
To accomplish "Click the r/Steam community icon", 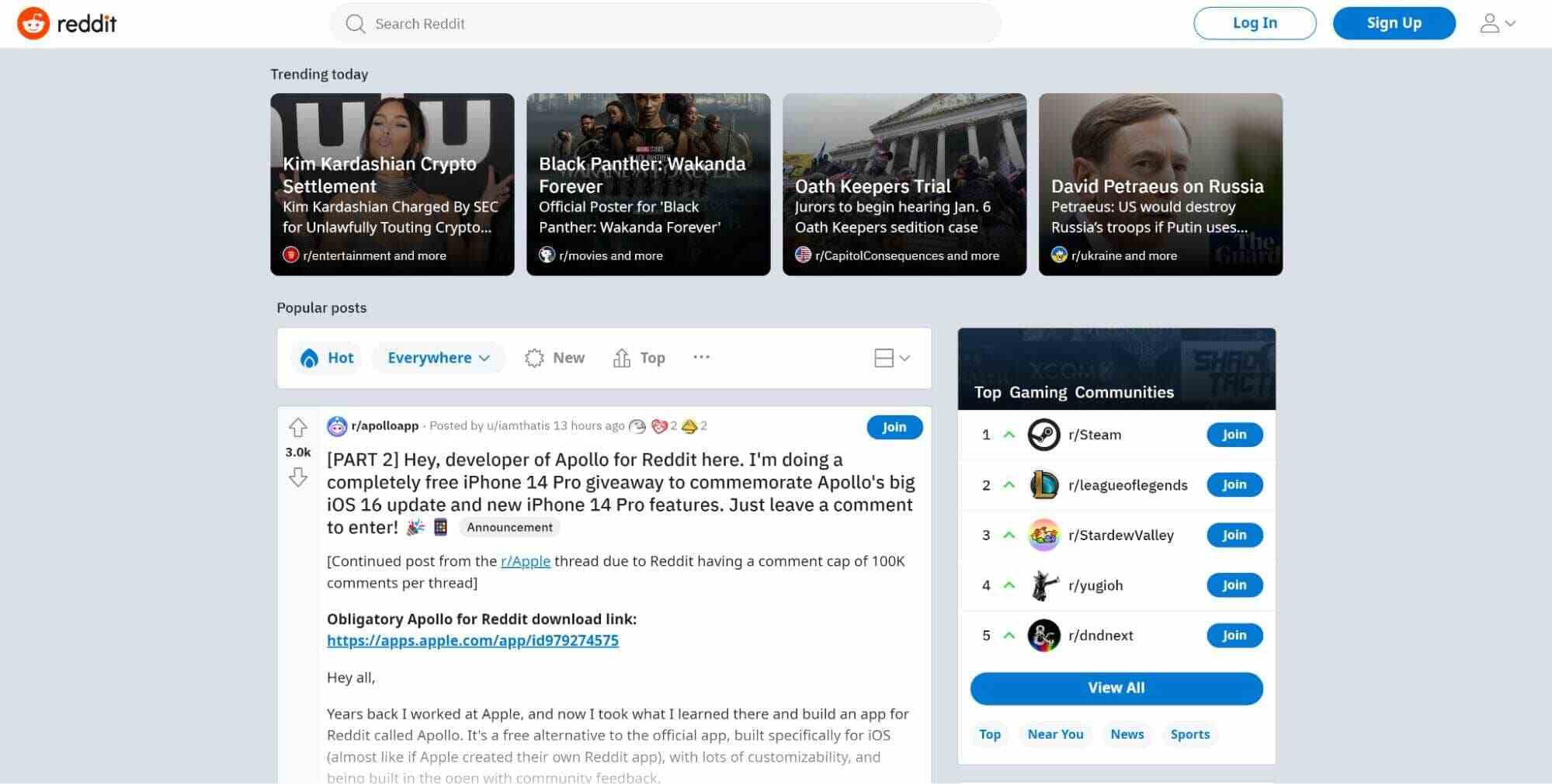I will point(1043,435).
